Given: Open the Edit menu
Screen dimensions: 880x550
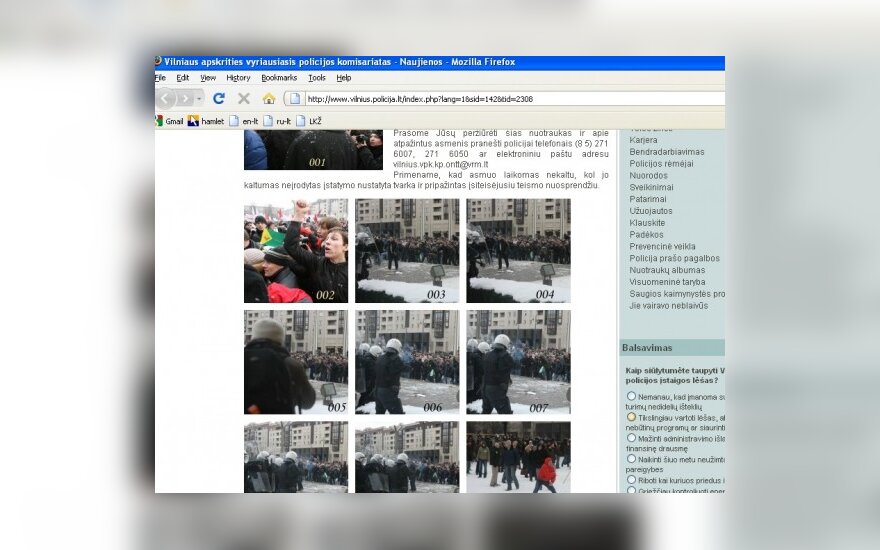Looking at the screenshot, I should coord(182,78).
